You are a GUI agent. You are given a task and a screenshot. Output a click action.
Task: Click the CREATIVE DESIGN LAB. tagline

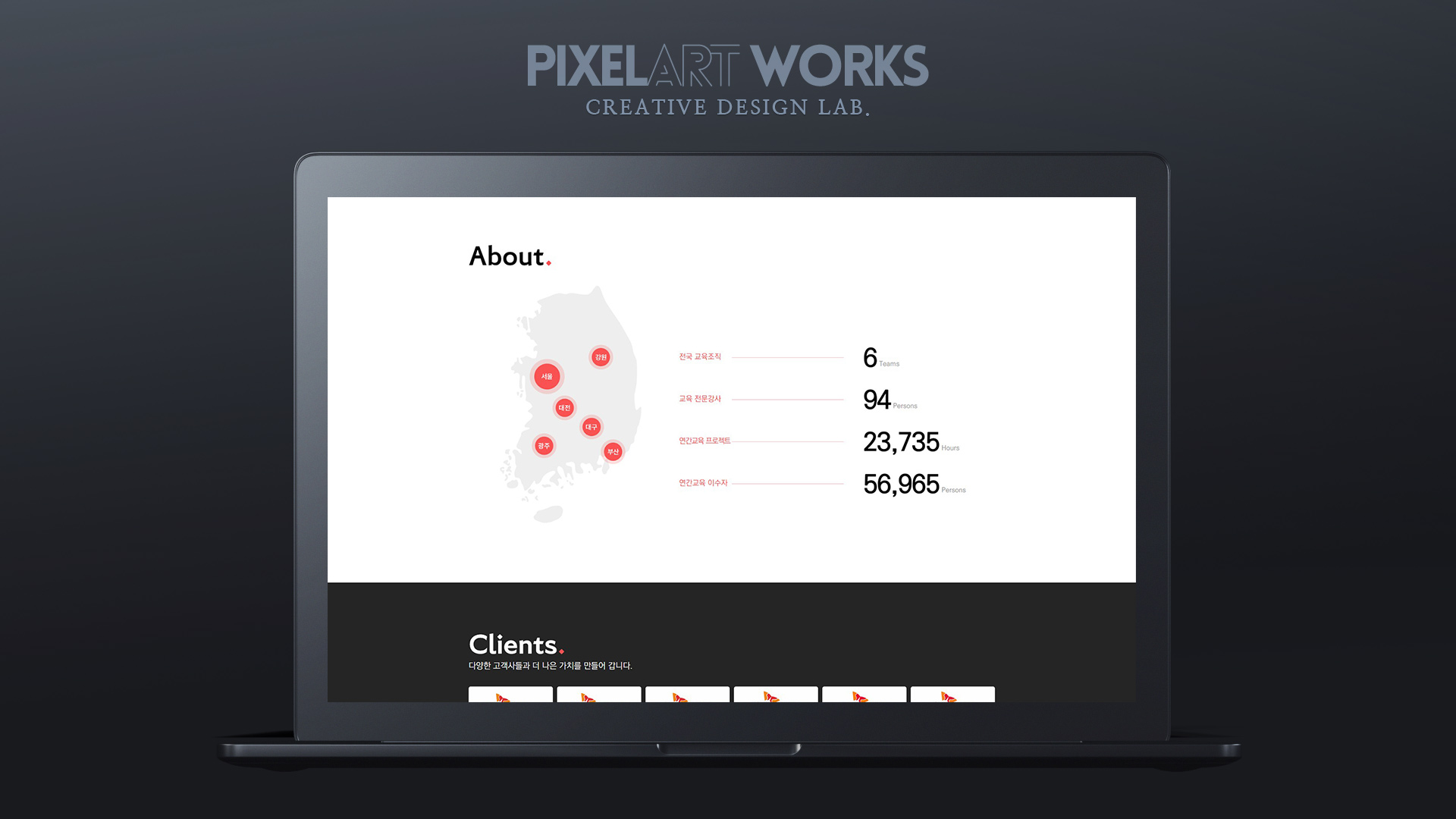(x=727, y=108)
